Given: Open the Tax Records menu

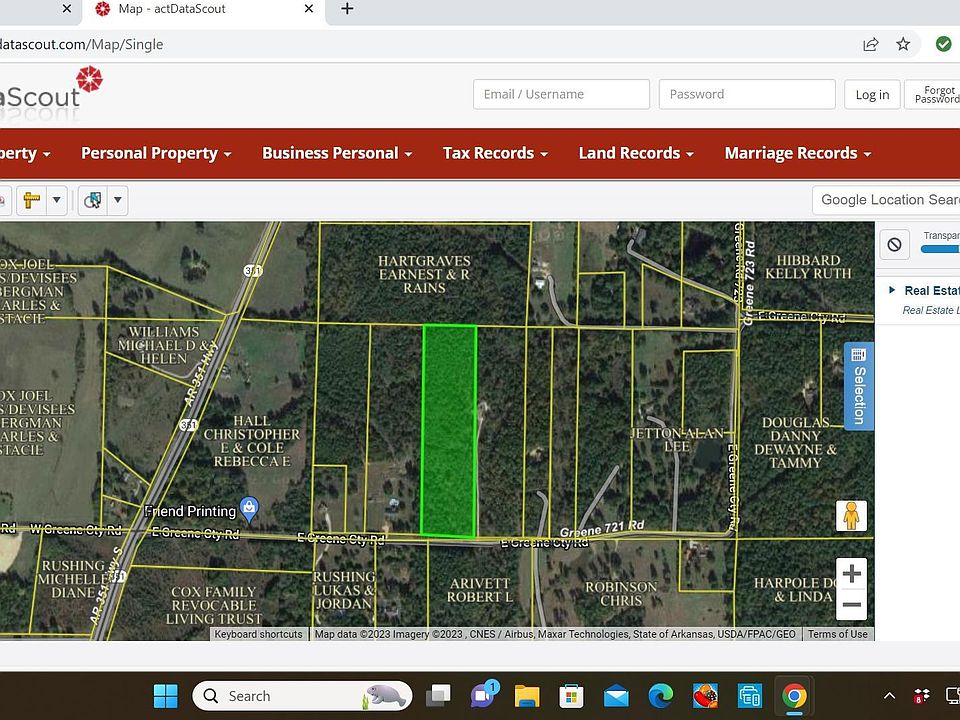Looking at the screenshot, I should (x=495, y=153).
